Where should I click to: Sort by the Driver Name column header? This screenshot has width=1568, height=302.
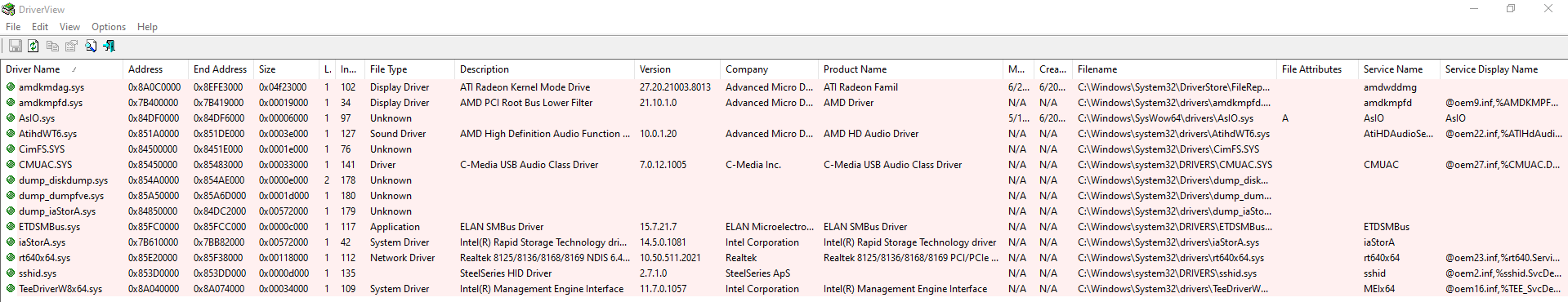62,69
